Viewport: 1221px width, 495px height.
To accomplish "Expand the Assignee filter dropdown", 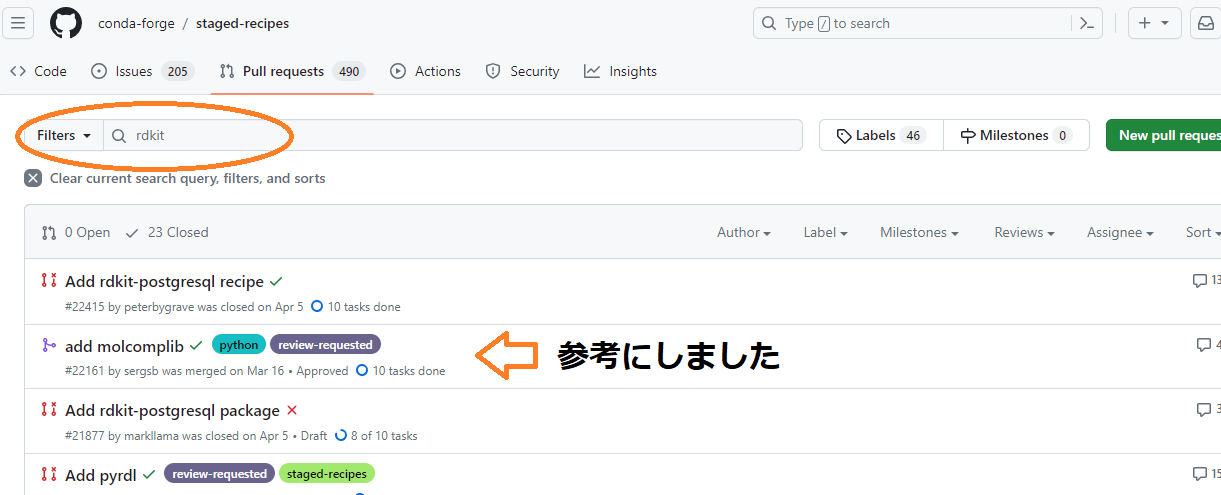I will (x=1120, y=232).
